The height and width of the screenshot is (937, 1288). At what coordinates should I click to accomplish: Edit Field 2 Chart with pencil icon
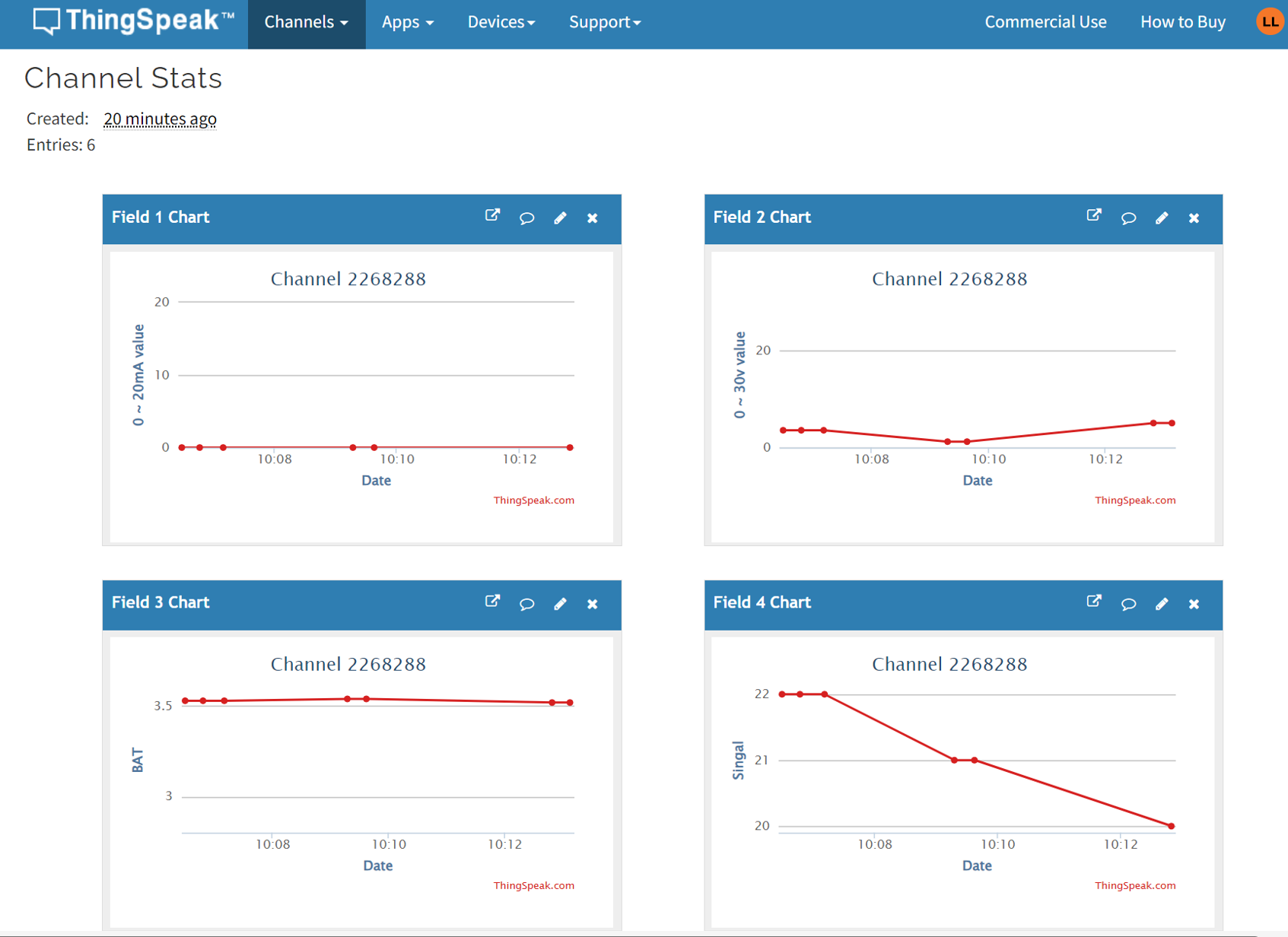point(1162,218)
